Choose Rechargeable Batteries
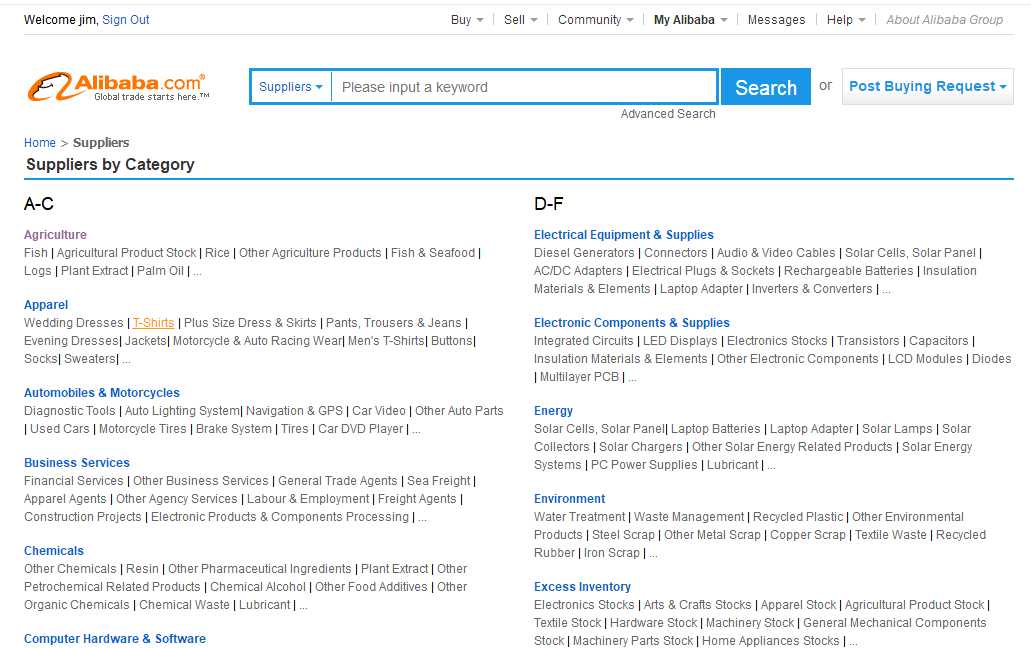1031x648 pixels. click(848, 271)
